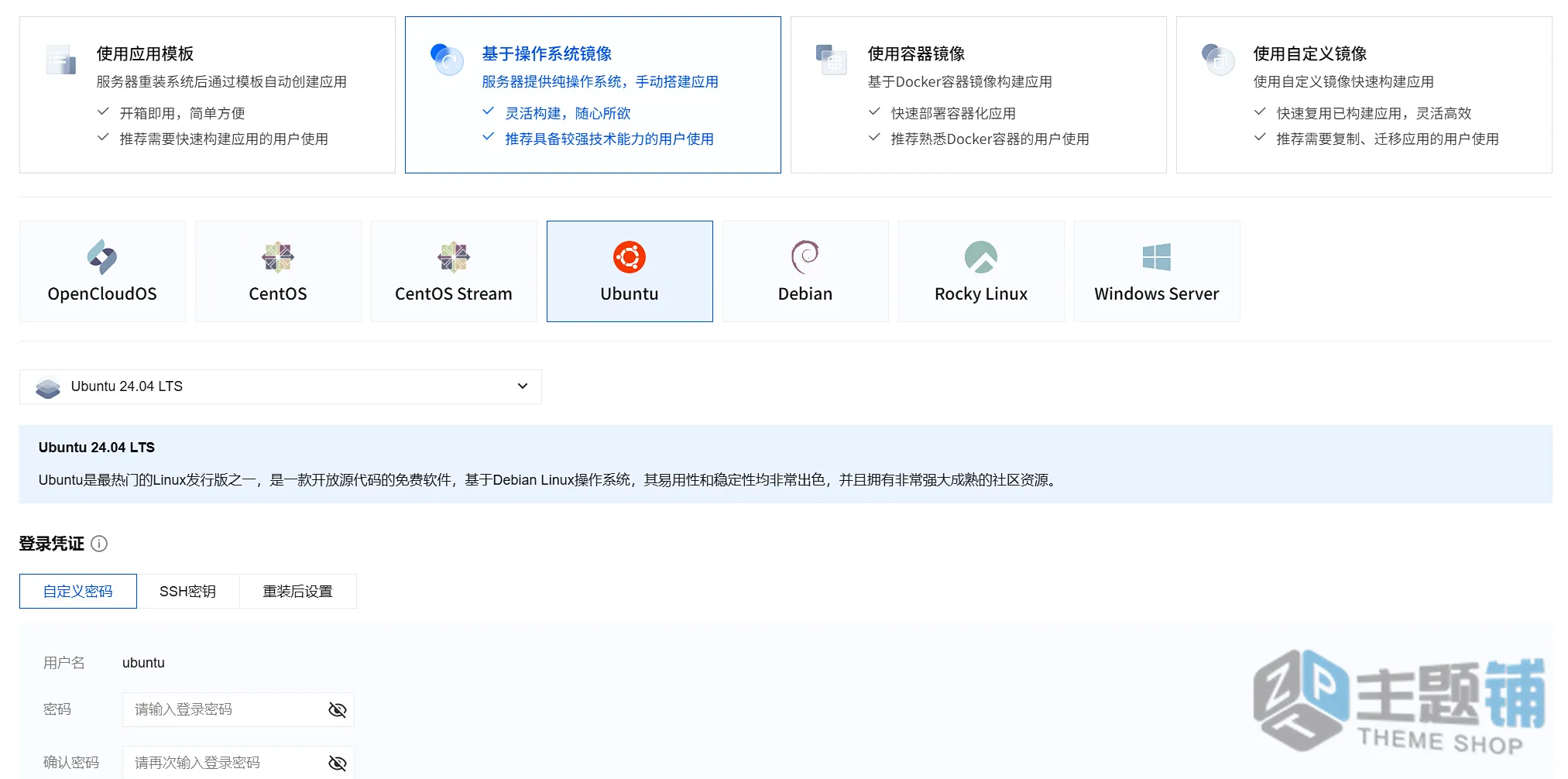Click the Windows Server logo icon
The image size is (1568, 779).
1157,257
